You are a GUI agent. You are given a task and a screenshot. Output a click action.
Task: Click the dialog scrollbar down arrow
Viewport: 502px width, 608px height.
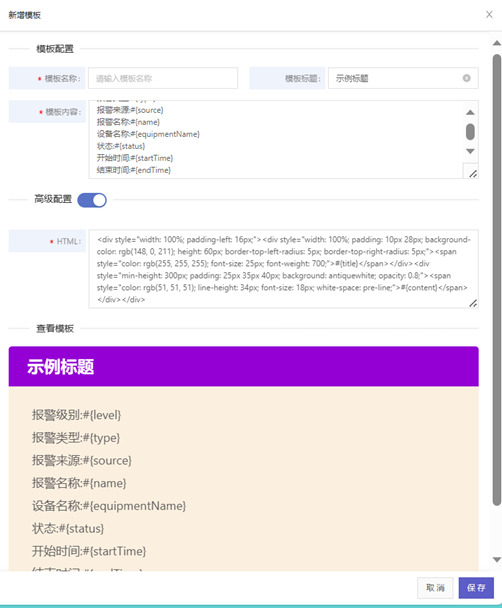pos(497,560)
